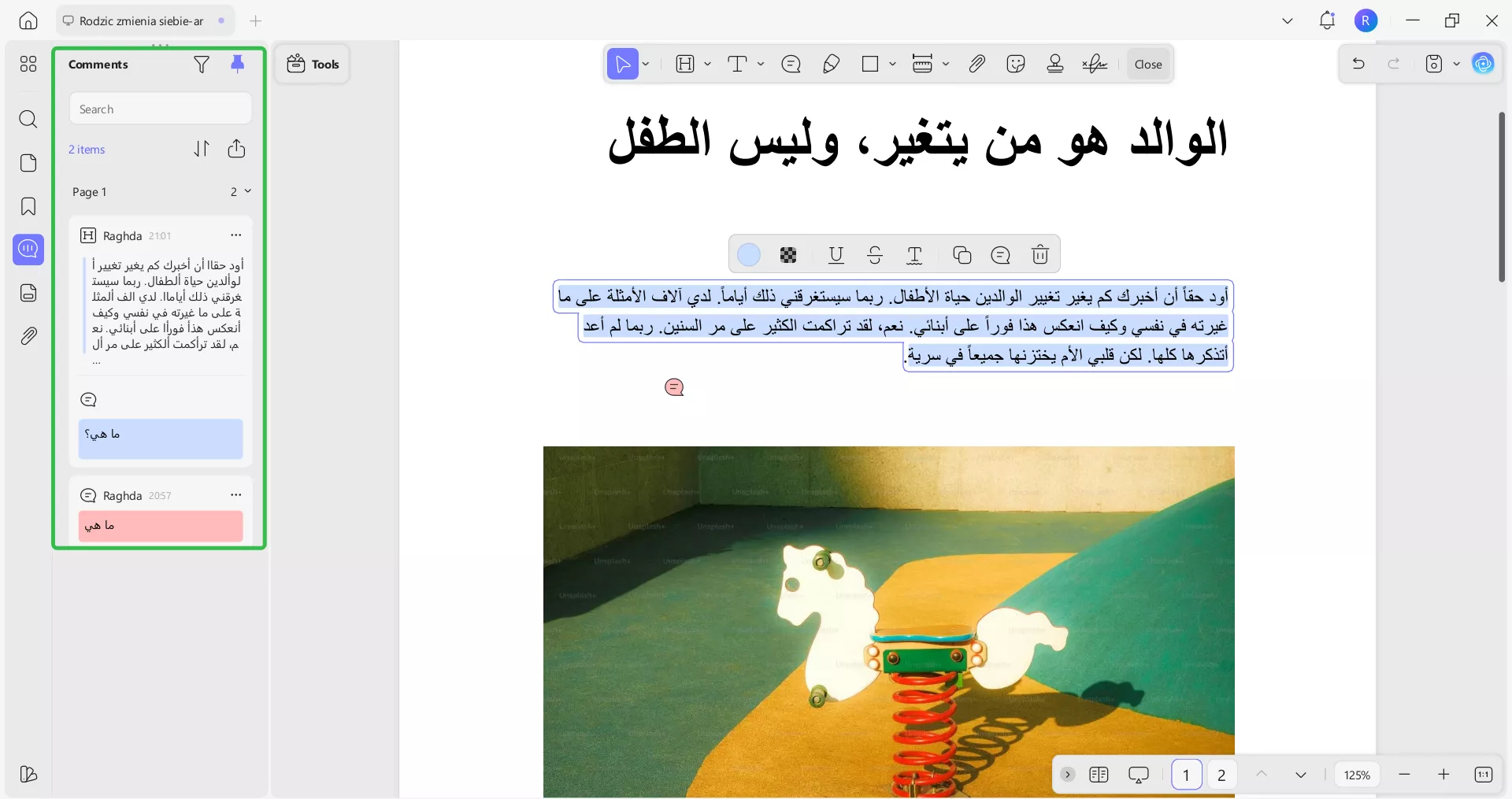Screen dimensions: 1512x799
Task: Expand the ruler tool options
Action: pos(945,64)
